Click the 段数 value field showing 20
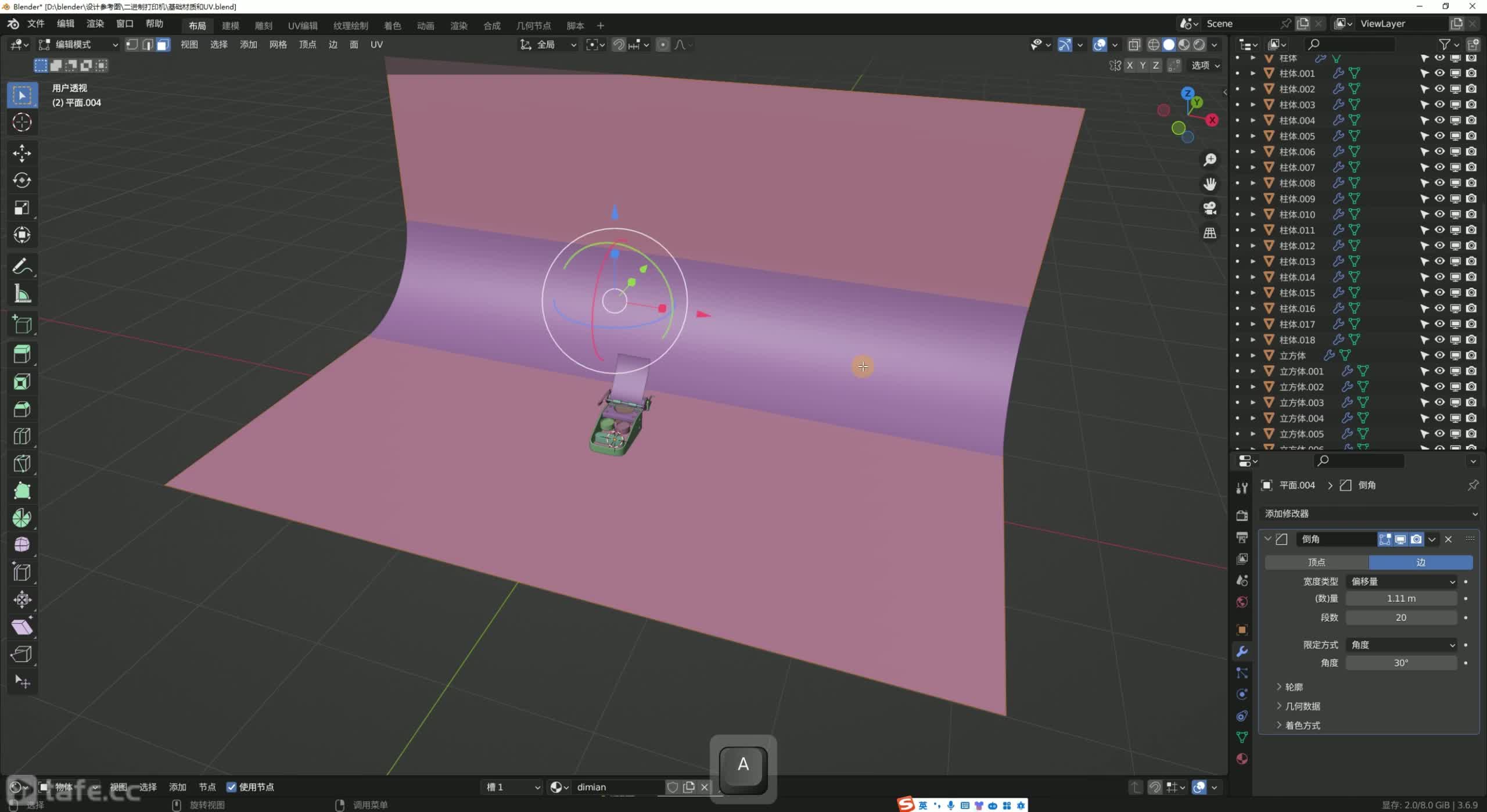 [x=1401, y=617]
